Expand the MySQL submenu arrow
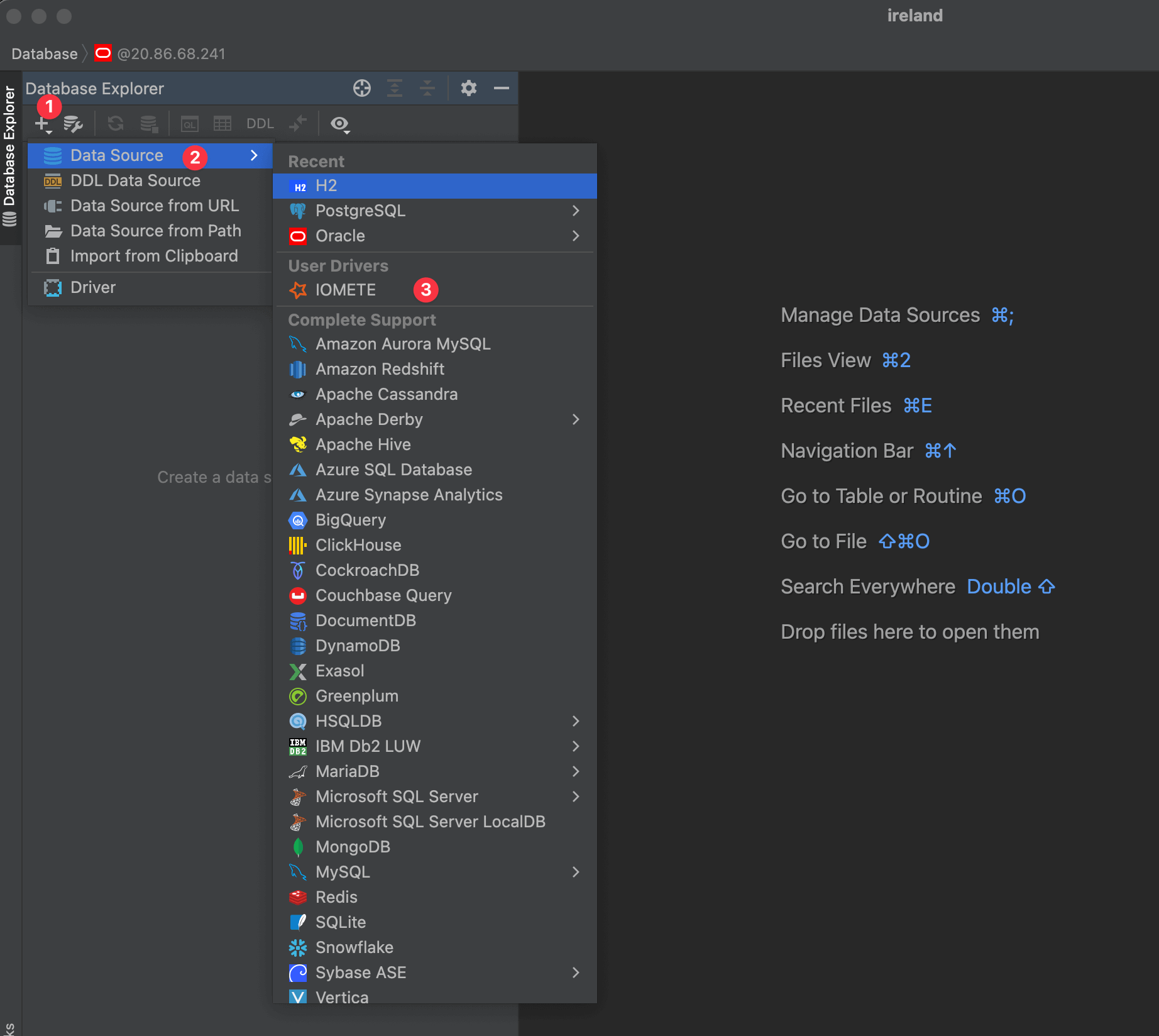The height and width of the screenshot is (1036, 1159). (x=576, y=872)
